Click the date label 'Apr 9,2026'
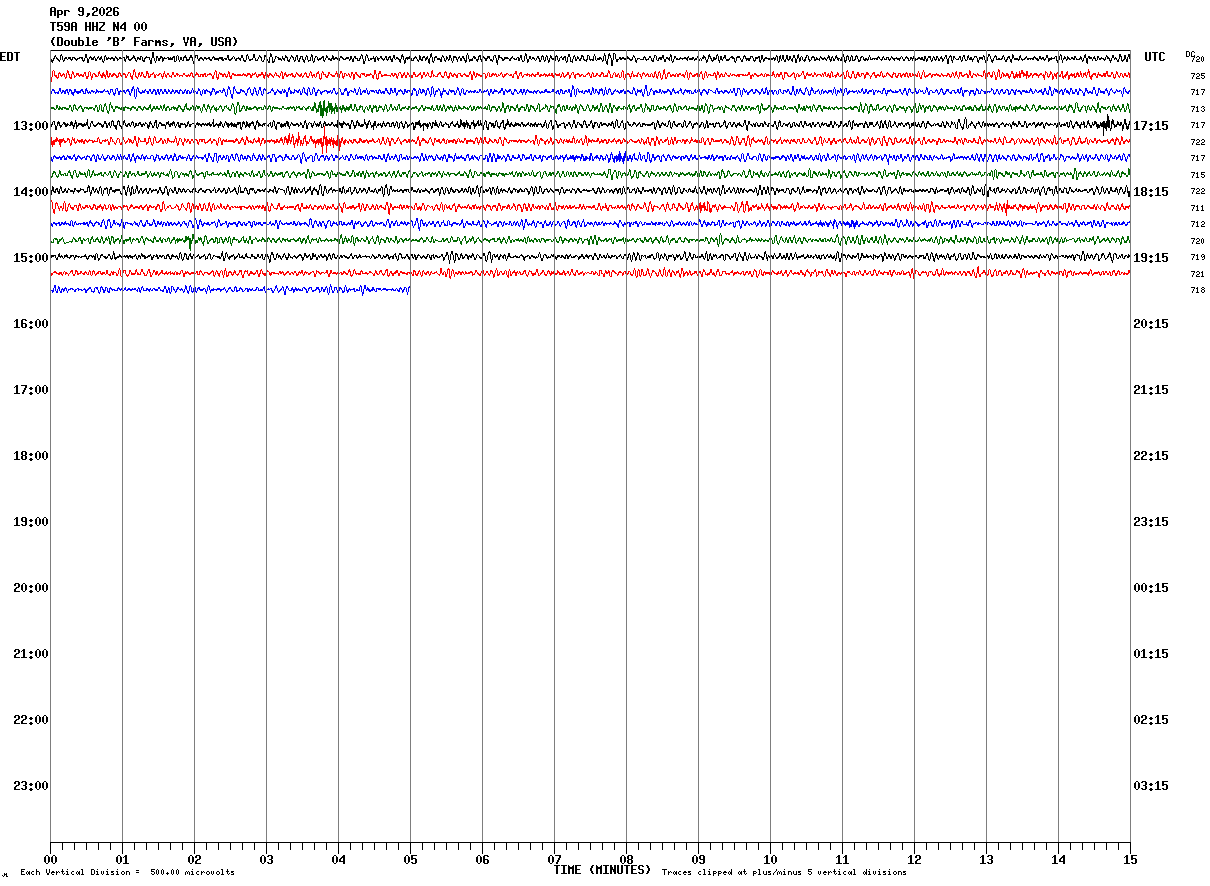The image size is (1210, 886). 84,12
